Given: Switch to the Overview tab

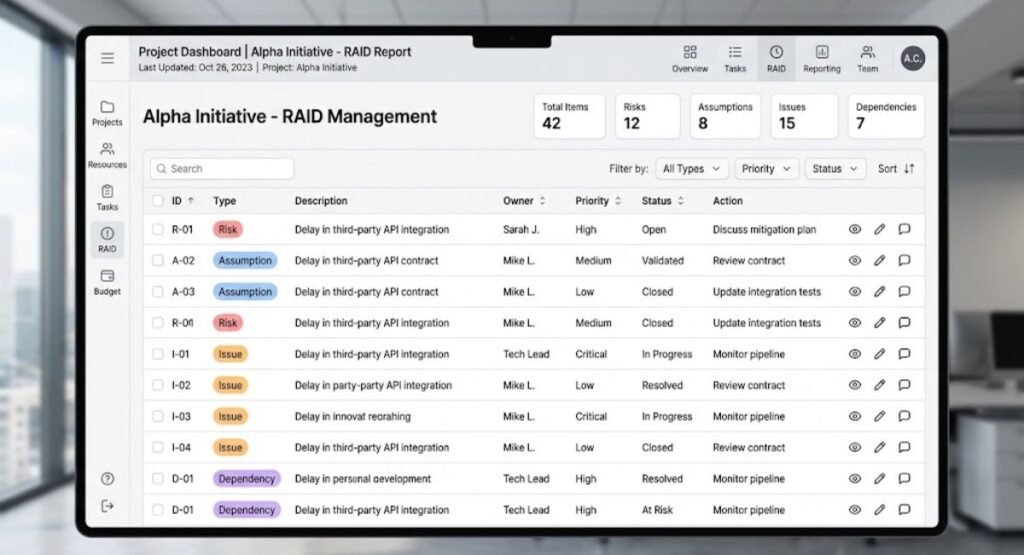Looking at the screenshot, I should (x=690, y=59).
